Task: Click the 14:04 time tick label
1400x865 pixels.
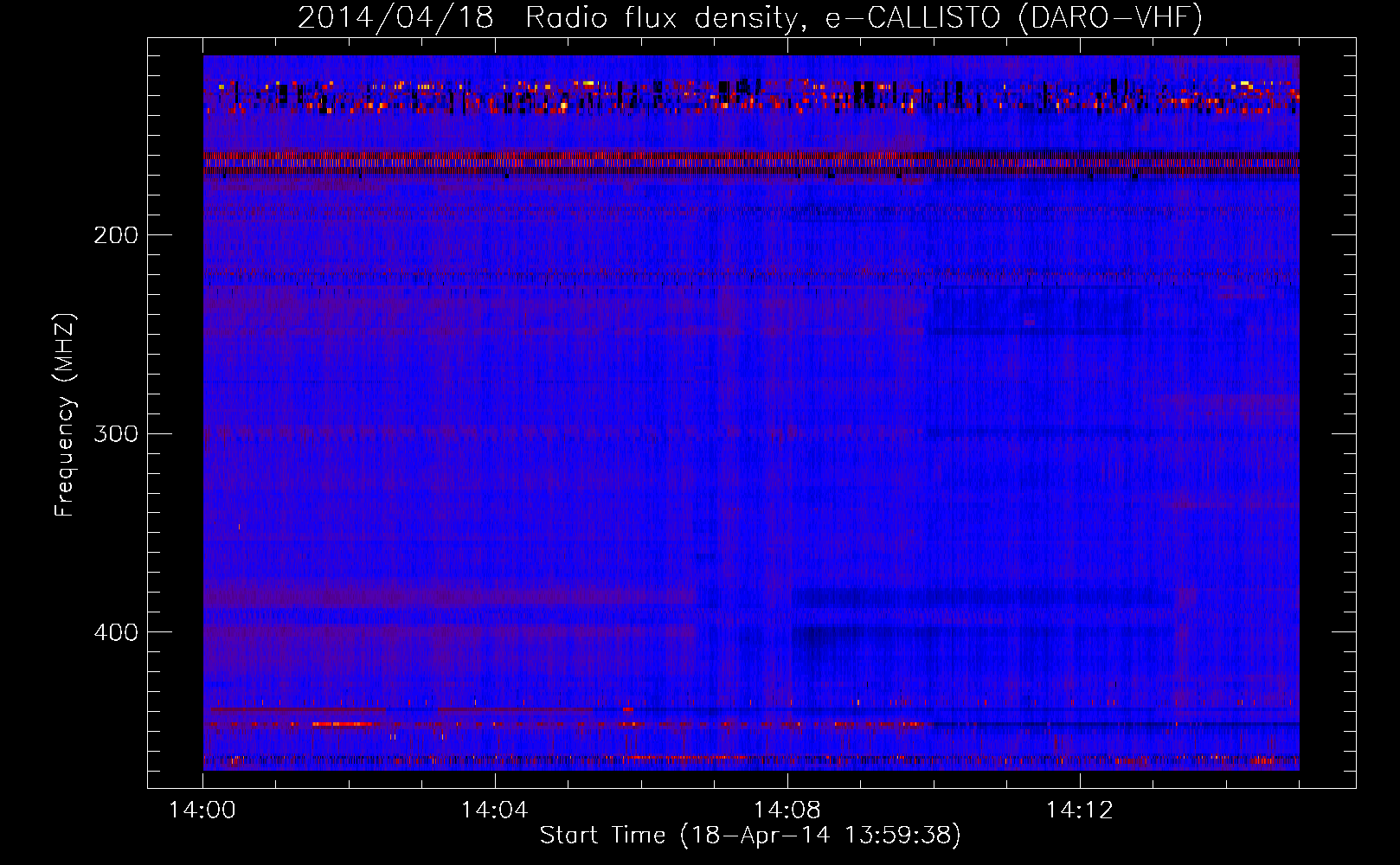Action: [495, 811]
